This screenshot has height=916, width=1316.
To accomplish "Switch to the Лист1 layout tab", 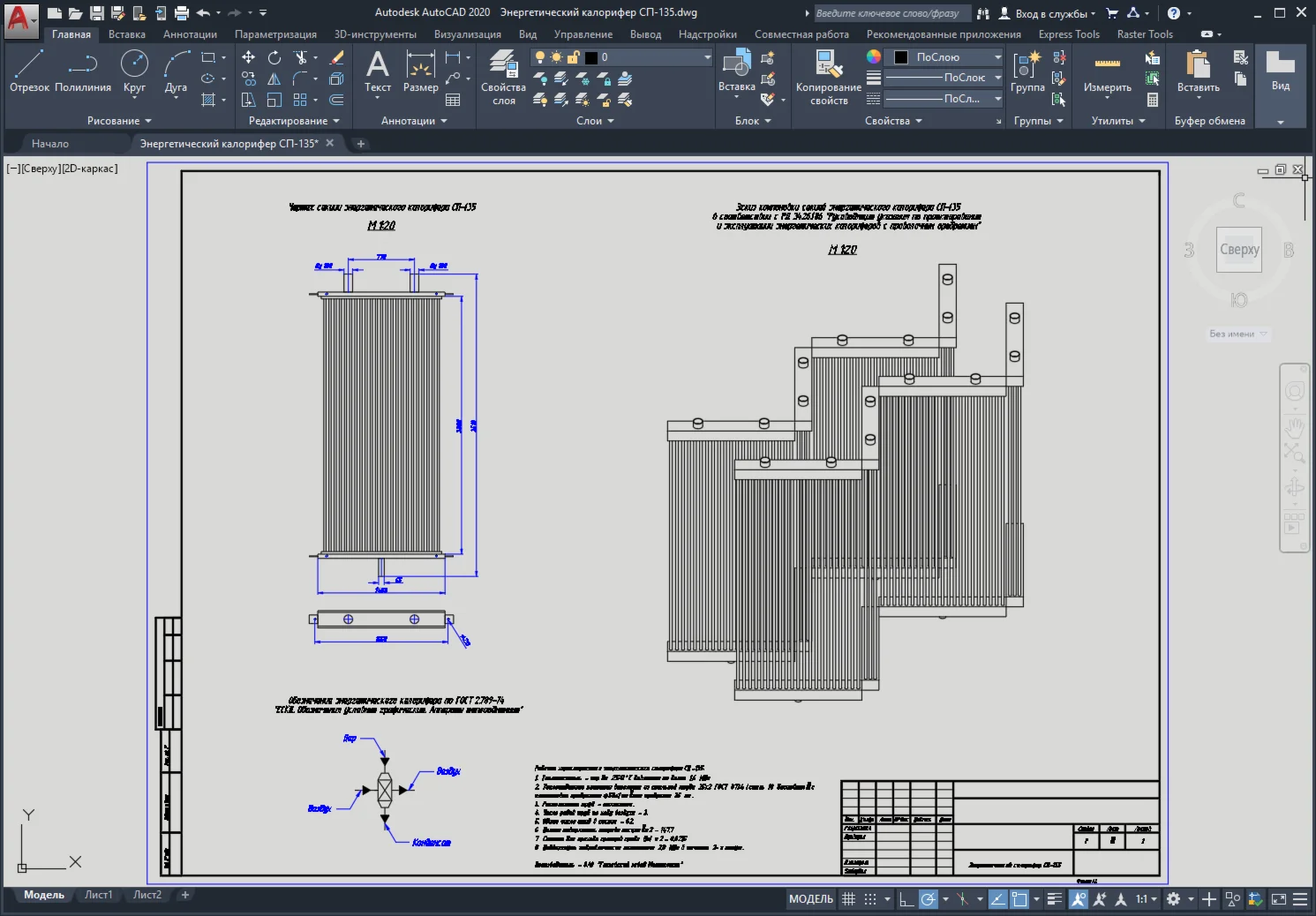I will (x=99, y=895).
